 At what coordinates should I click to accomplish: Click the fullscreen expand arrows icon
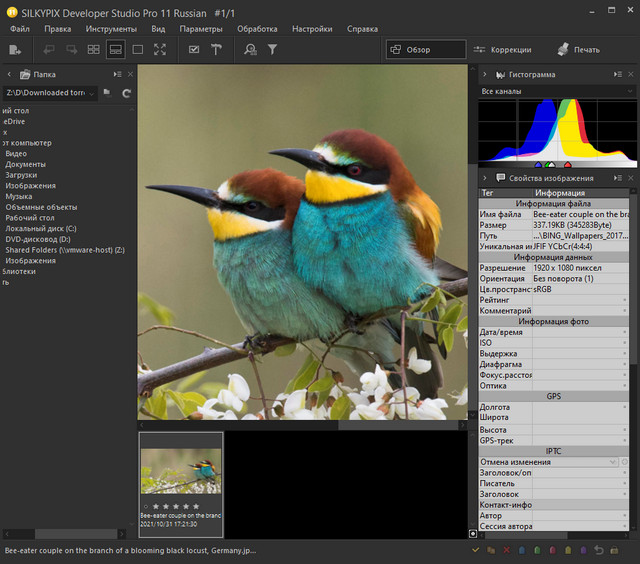click(x=160, y=49)
